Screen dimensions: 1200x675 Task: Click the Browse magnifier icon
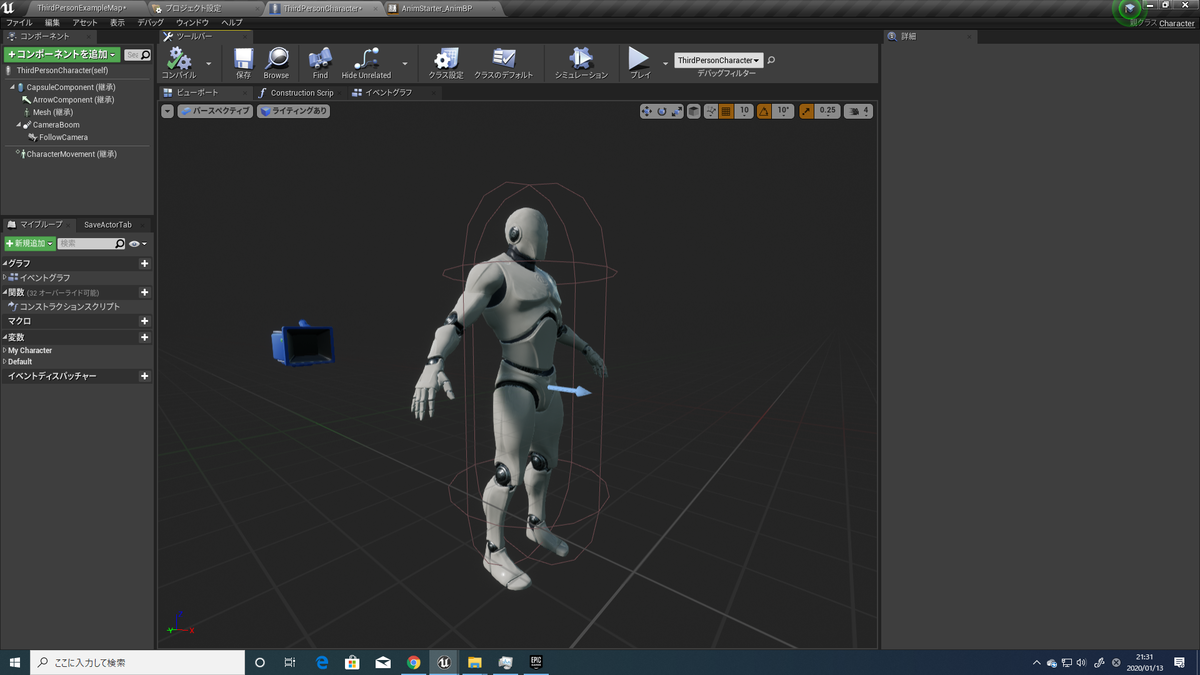276,59
